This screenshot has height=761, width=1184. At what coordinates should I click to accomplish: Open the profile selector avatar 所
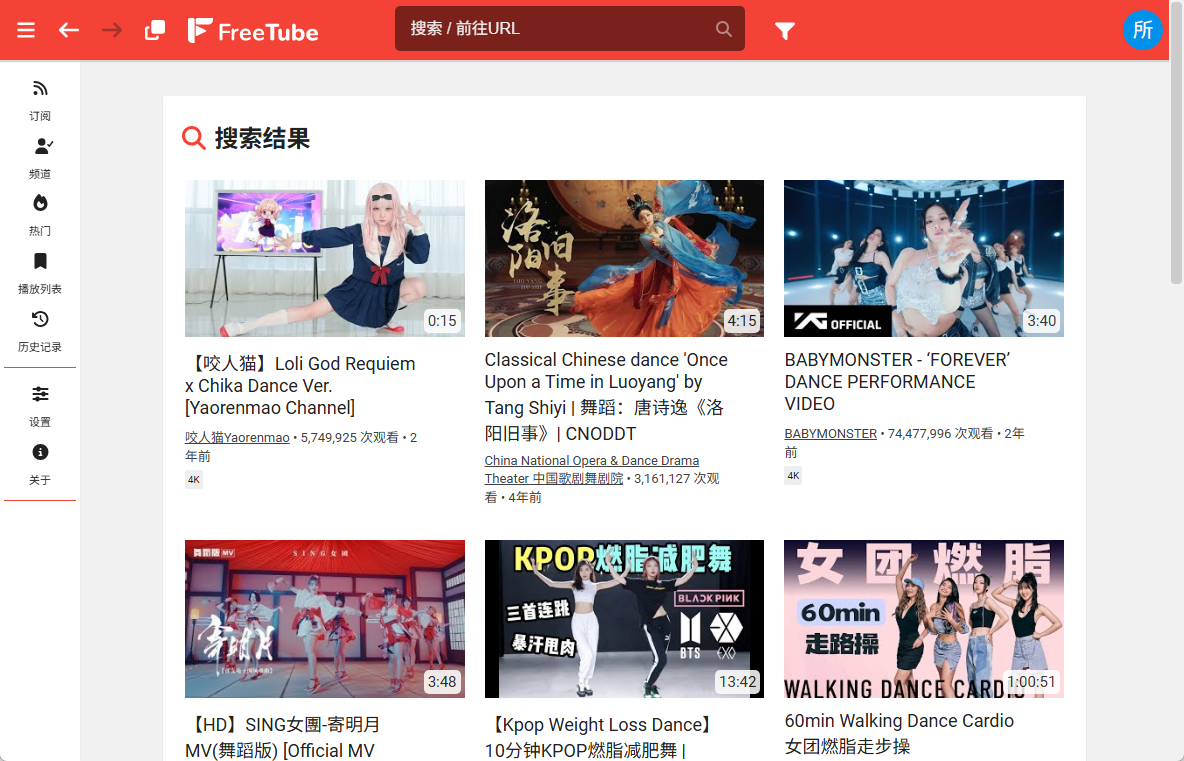(x=1142, y=30)
